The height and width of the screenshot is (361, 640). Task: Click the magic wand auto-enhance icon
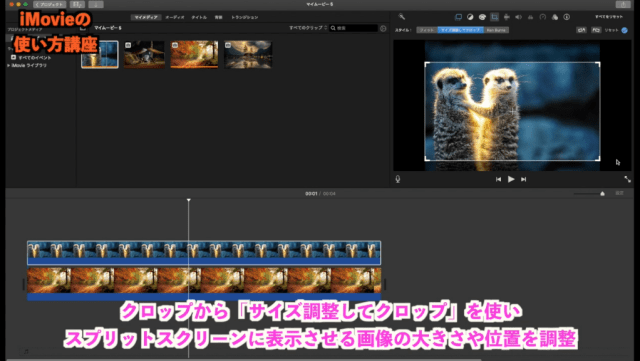pyautogui.click(x=402, y=17)
